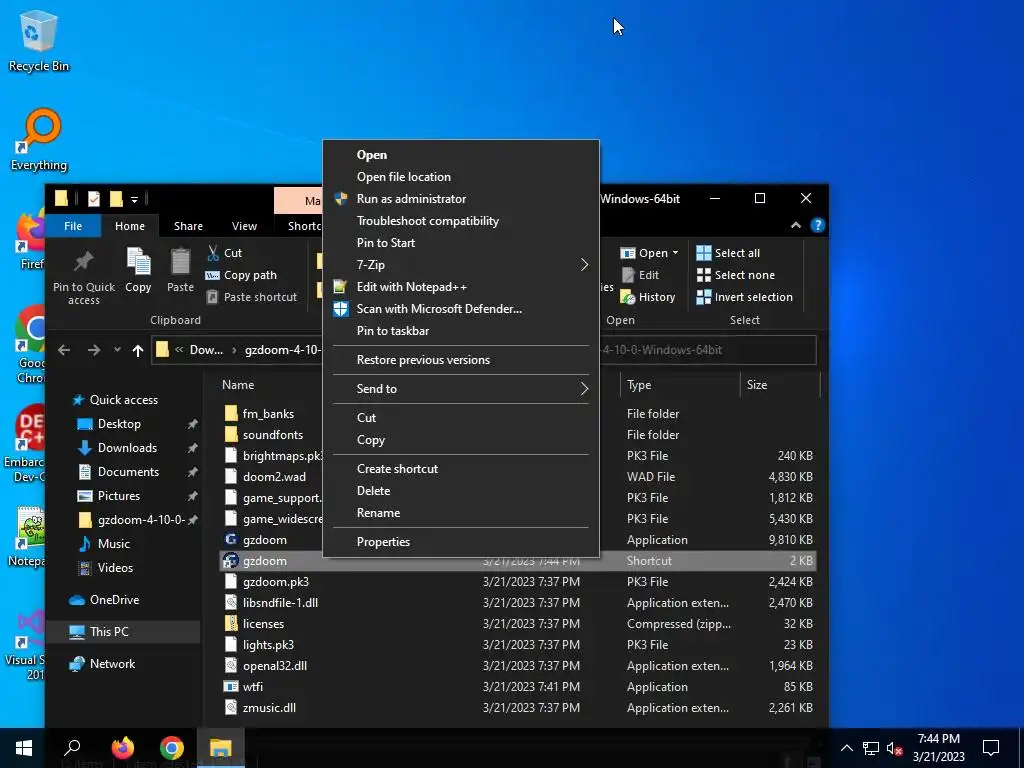Click Paste shortcut in Clipboard group
The width and height of the screenshot is (1024, 768).
tap(252, 297)
